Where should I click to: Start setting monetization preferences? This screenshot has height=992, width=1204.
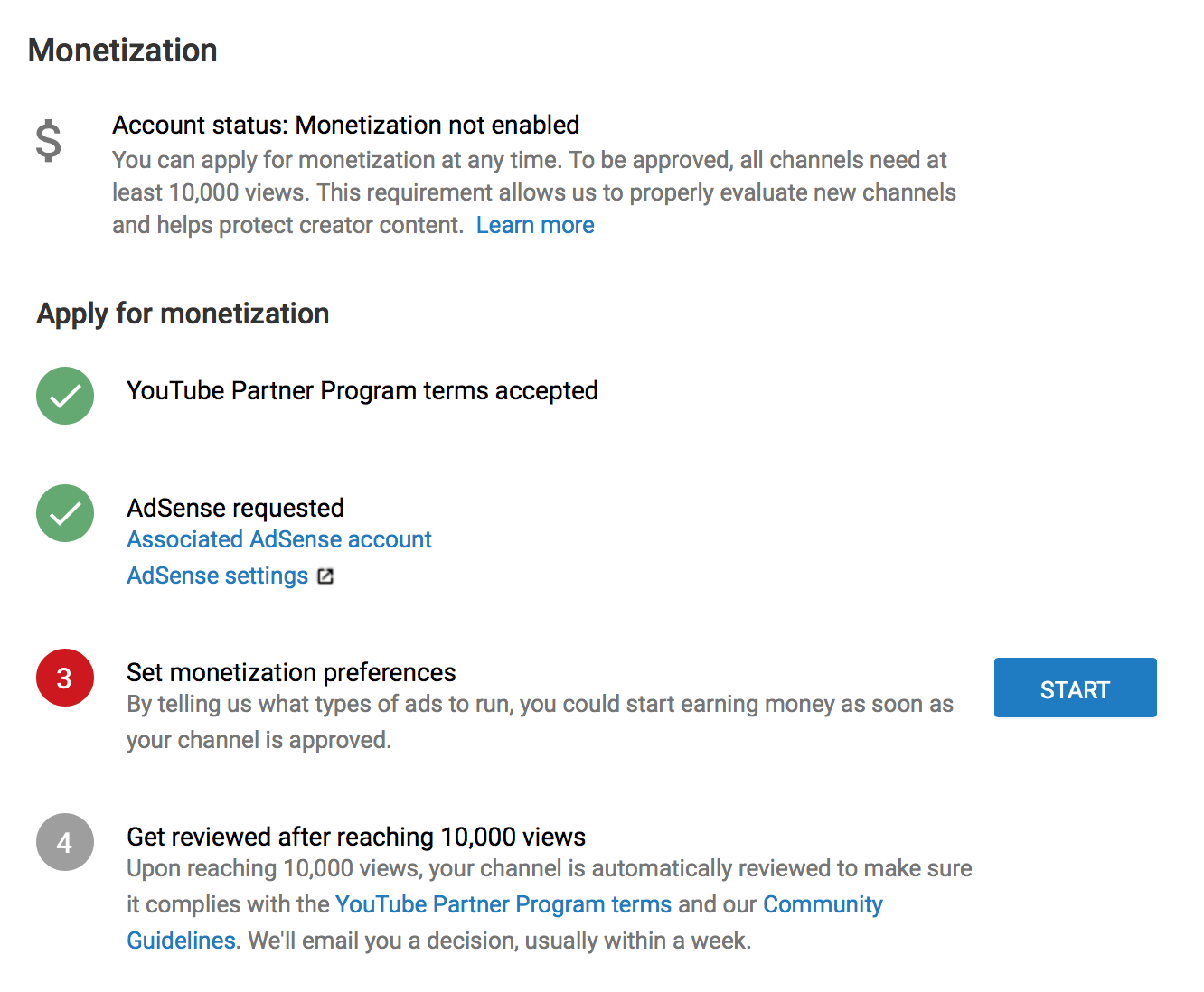coord(1076,688)
